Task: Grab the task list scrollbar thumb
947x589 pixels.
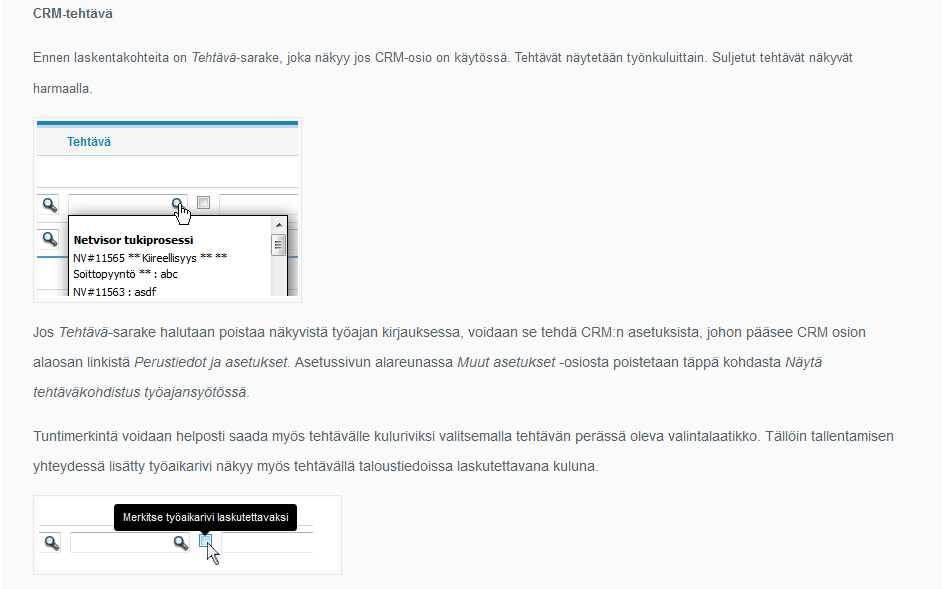Action: 278,245
